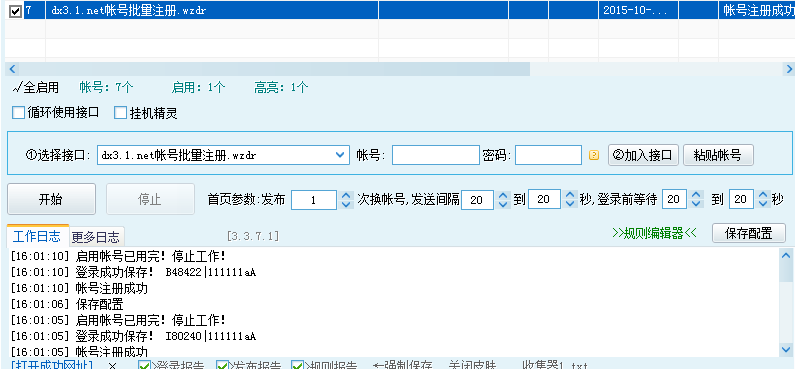Decrease 发送间隔 maximum with the down arrow
The image size is (796, 369).
click(x=571, y=205)
